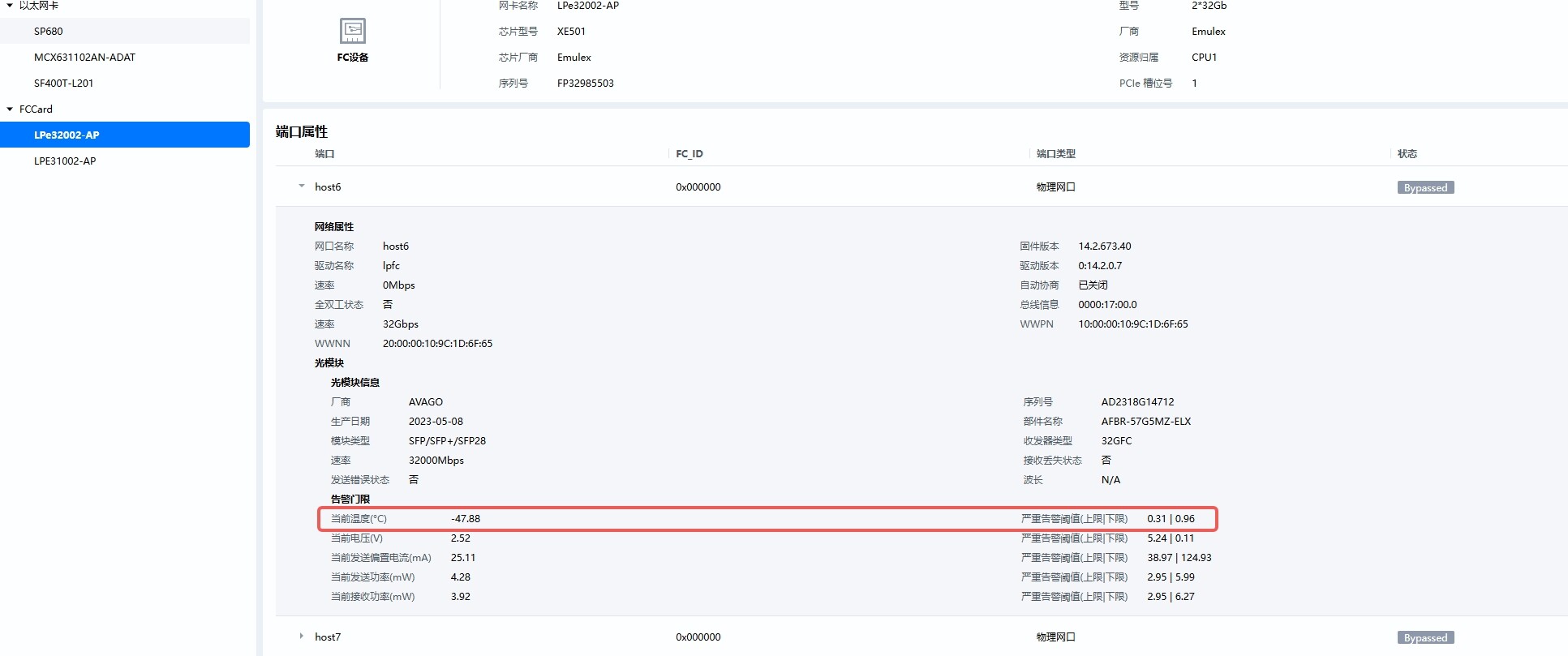This screenshot has width=1568, height=656.
Task: Click the 状态 column header
Action: point(1407,154)
